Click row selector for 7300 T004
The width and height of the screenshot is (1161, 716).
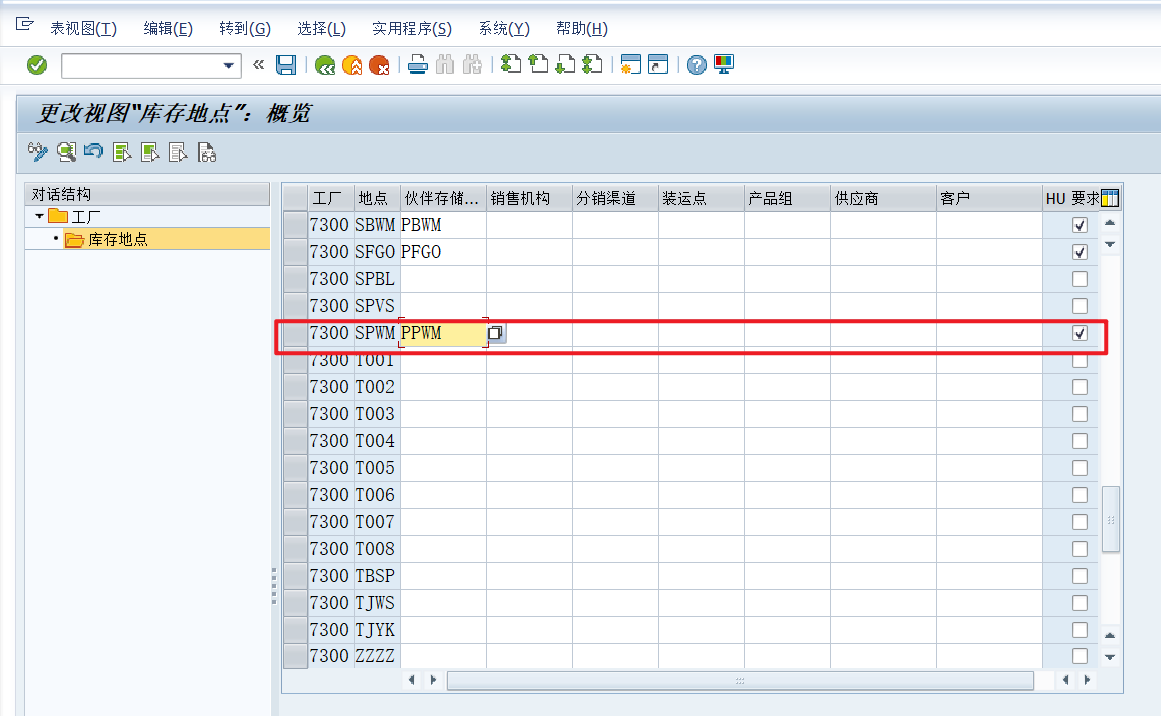[x=295, y=441]
